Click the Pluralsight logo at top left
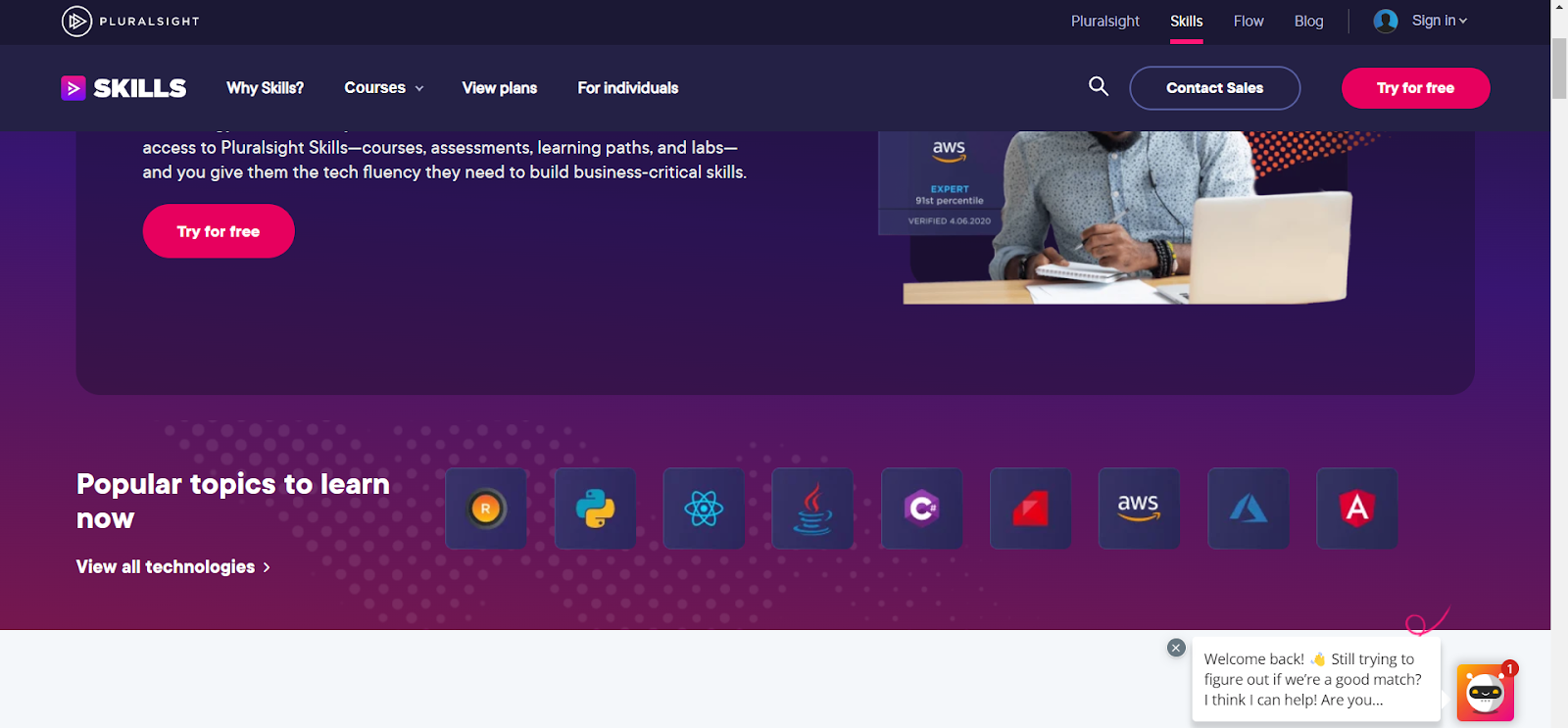This screenshot has width=1568, height=728. coord(130,21)
